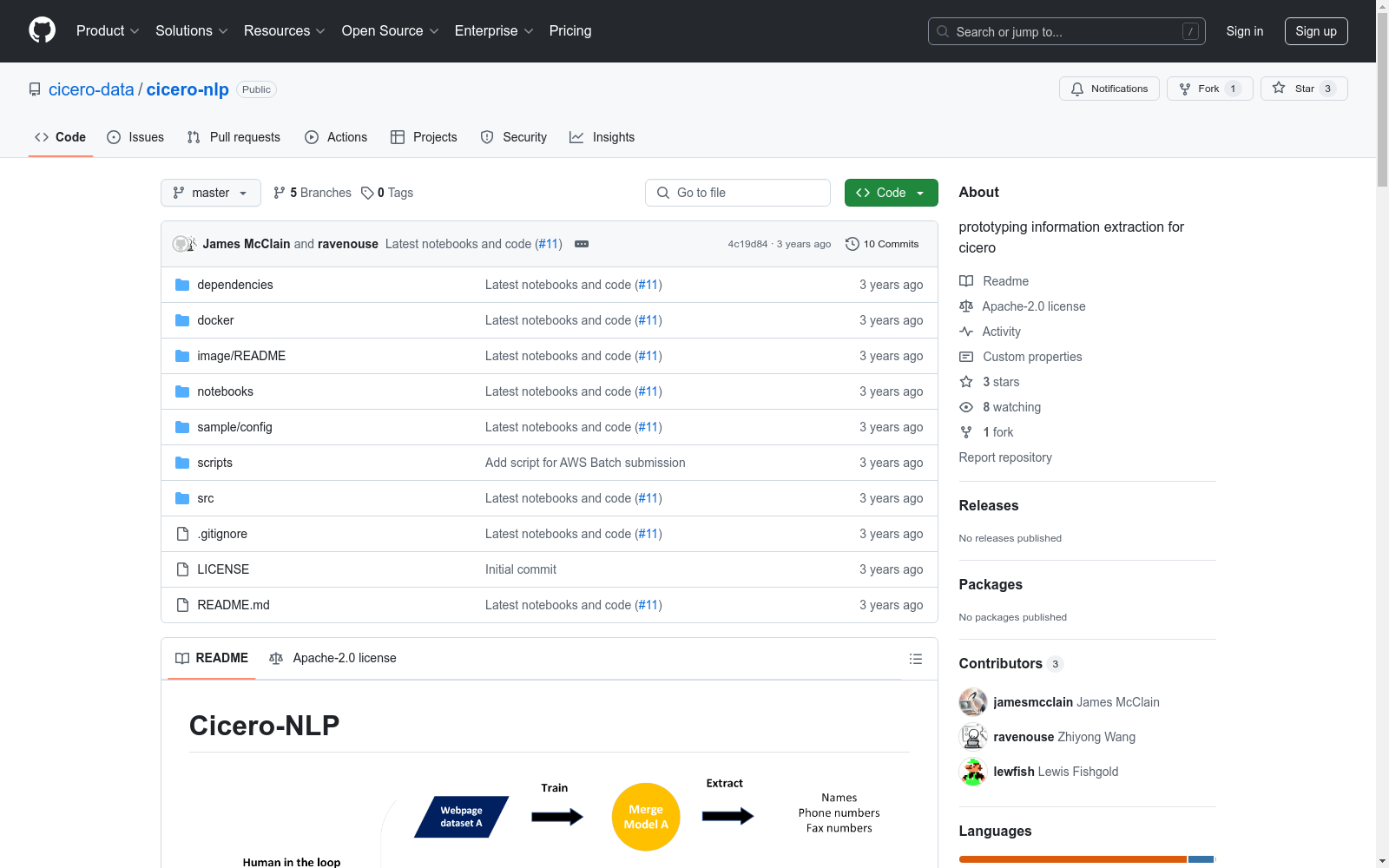Select the README tab in file viewer
This screenshot has height=868, width=1389.
tap(212, 658)
